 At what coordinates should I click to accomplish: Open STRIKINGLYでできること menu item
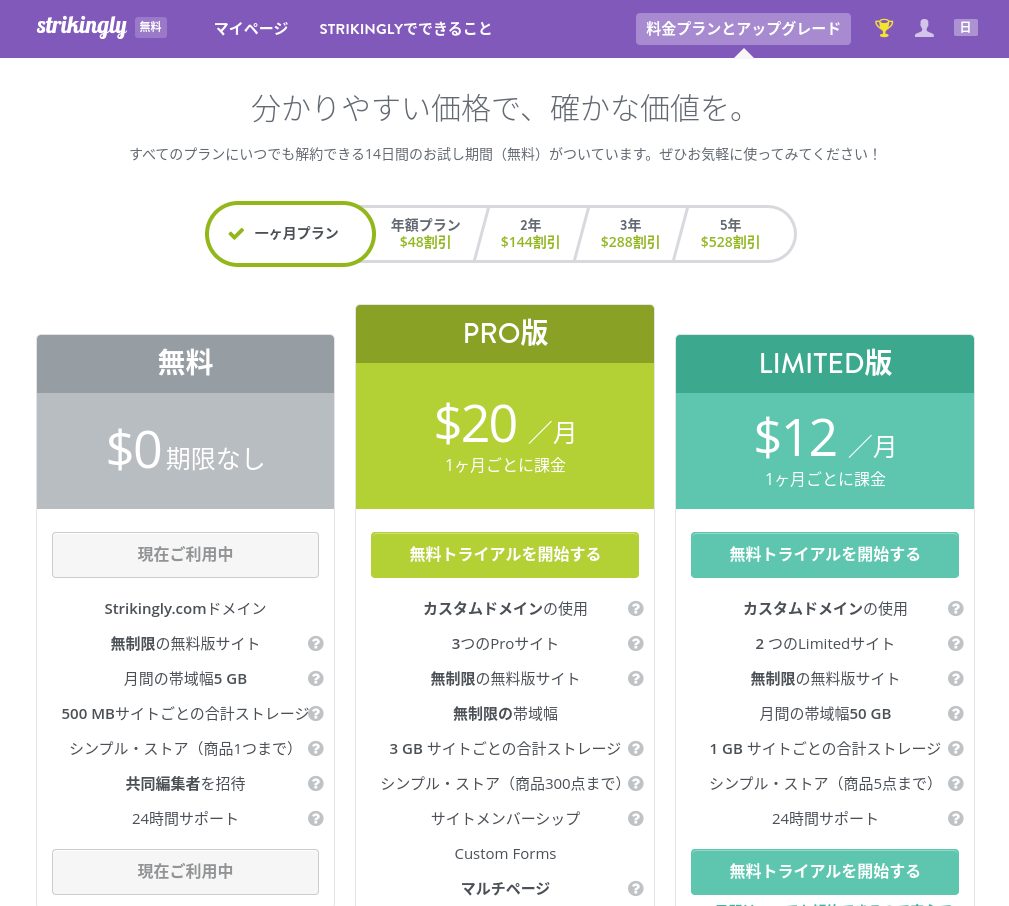405,29
